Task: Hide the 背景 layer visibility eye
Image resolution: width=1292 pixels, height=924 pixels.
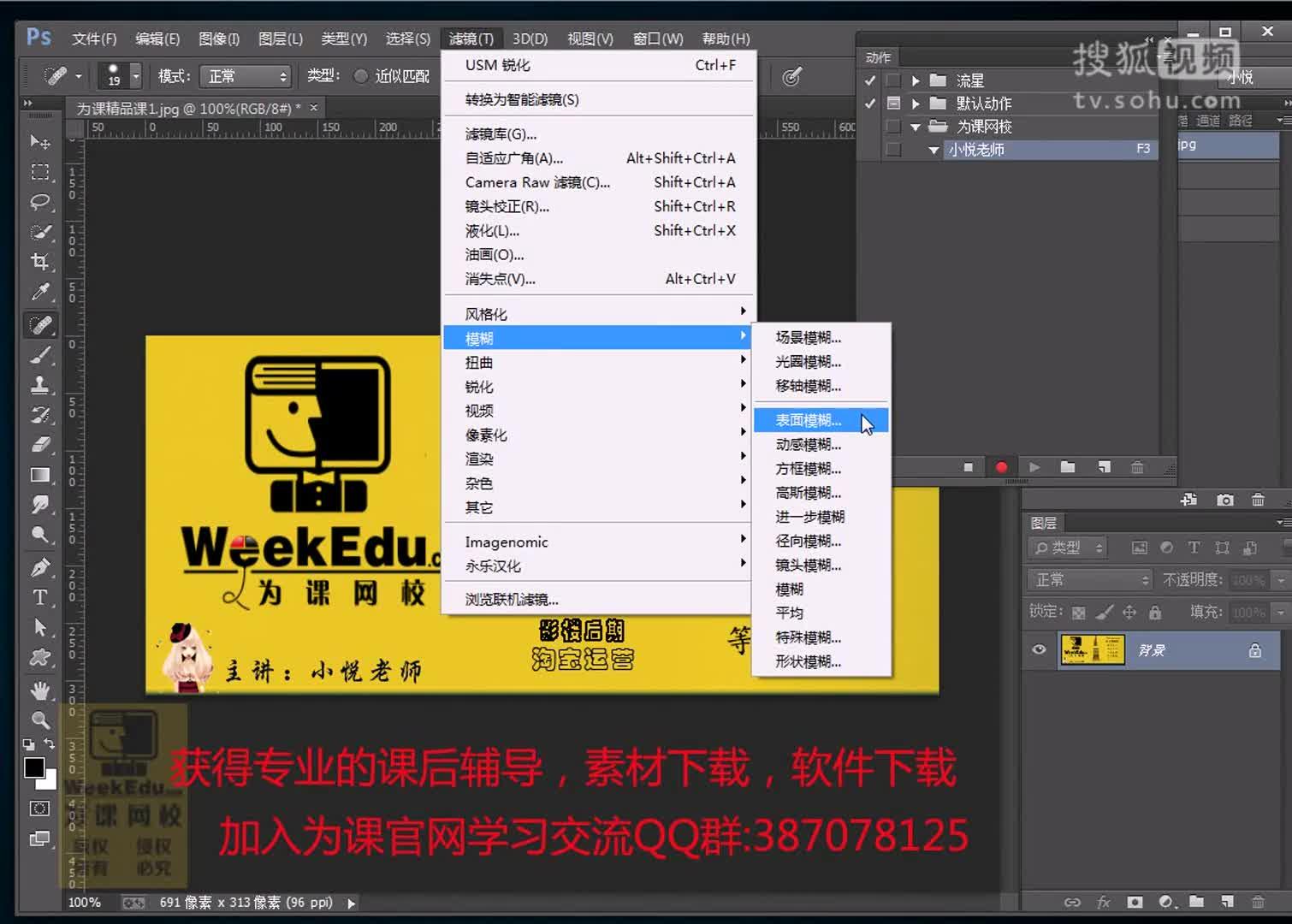Action: point(1039,650)
